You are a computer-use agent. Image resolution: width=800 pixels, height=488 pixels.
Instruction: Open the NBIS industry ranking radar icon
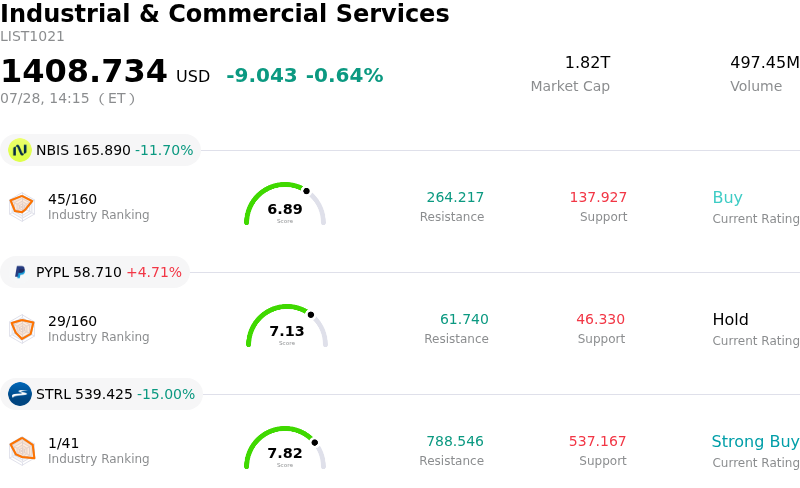pyautogui.click(x=22, y=207)
